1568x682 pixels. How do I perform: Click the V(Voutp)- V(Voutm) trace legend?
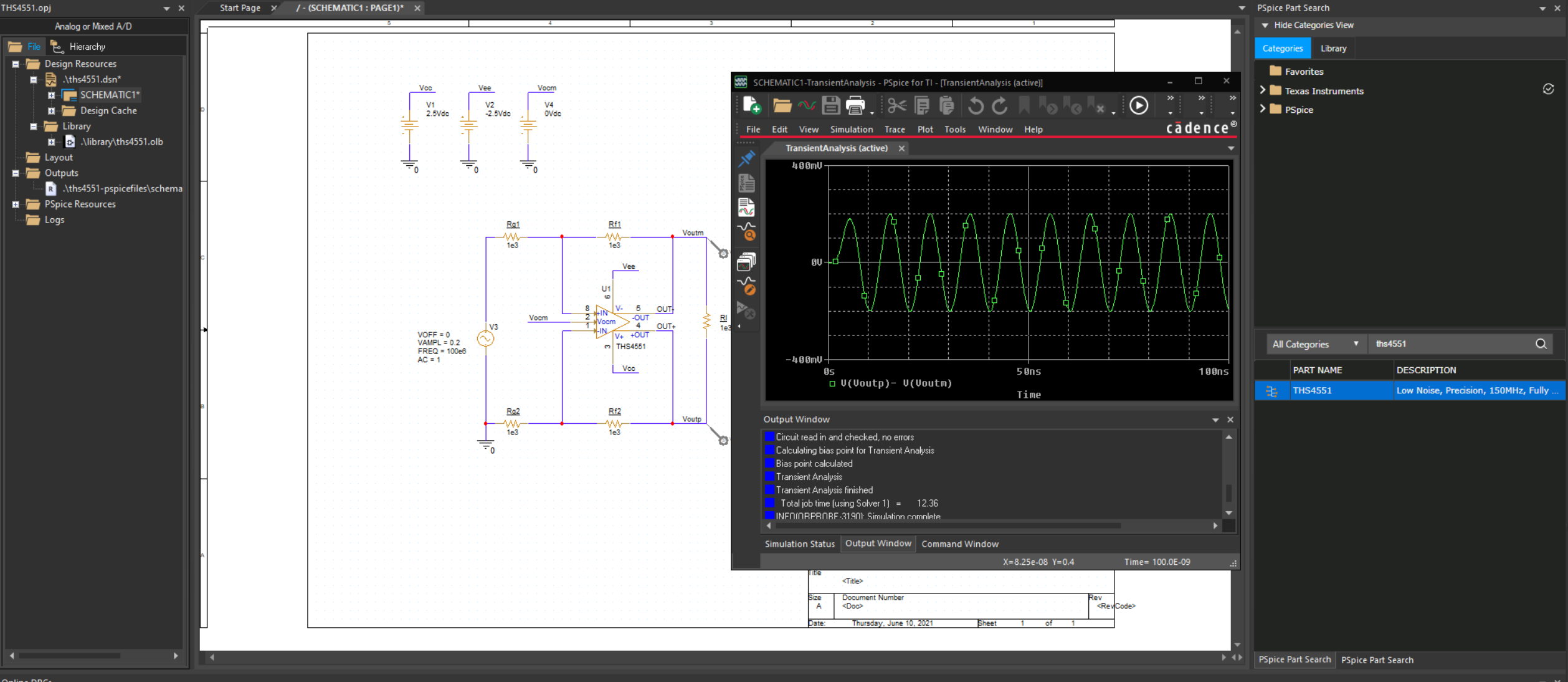(896, 383)
